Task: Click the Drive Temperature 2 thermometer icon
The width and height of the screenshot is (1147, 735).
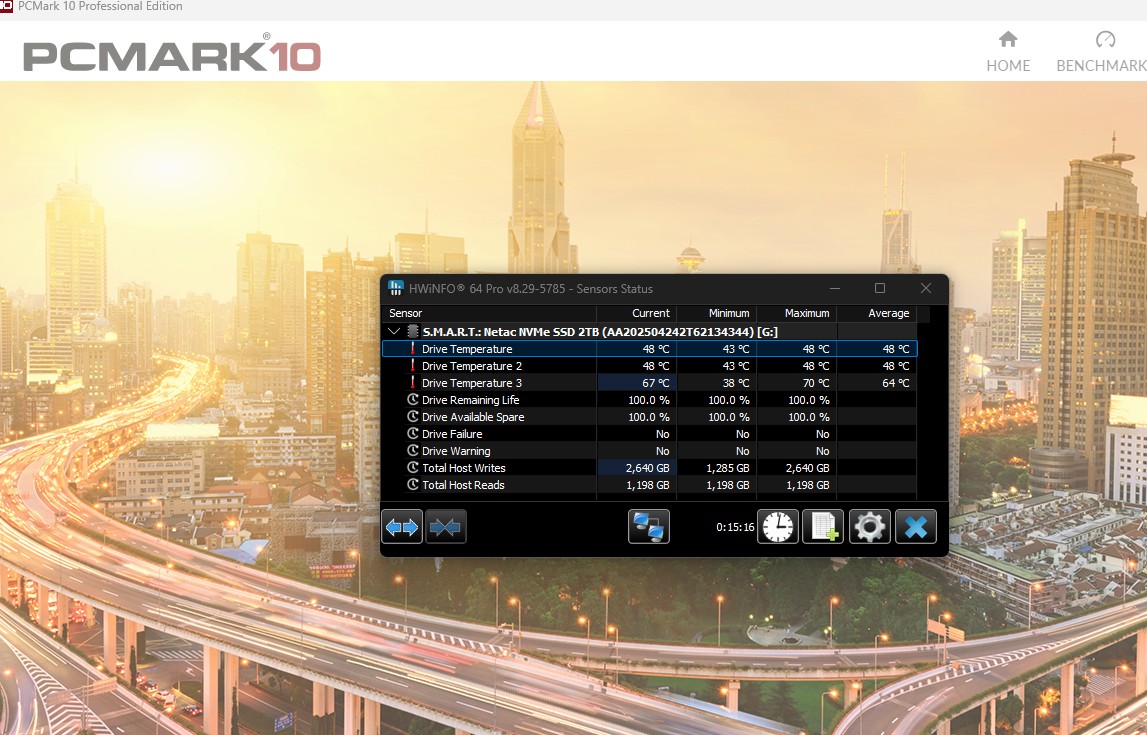Action: [413, 366]
